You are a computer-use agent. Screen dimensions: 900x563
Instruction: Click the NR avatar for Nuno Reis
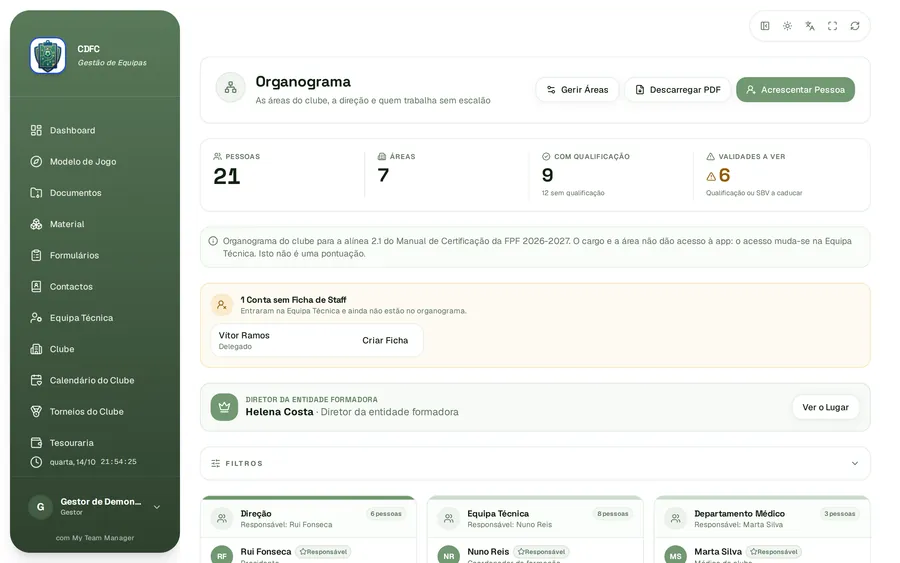(x=449, y=554)
